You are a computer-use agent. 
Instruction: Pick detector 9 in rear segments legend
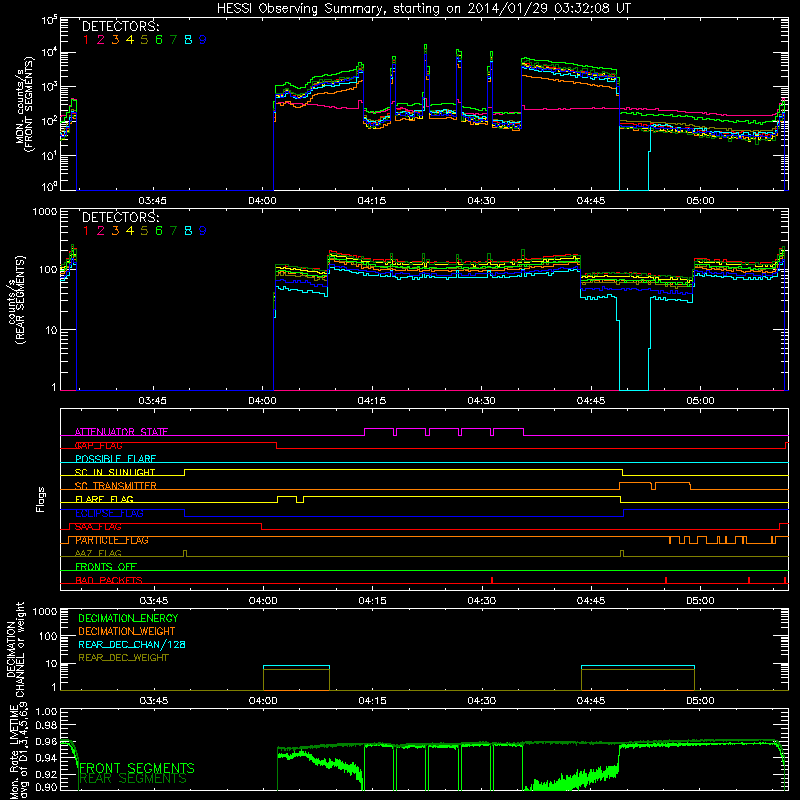pyautogui.click(x=203, y=231)
